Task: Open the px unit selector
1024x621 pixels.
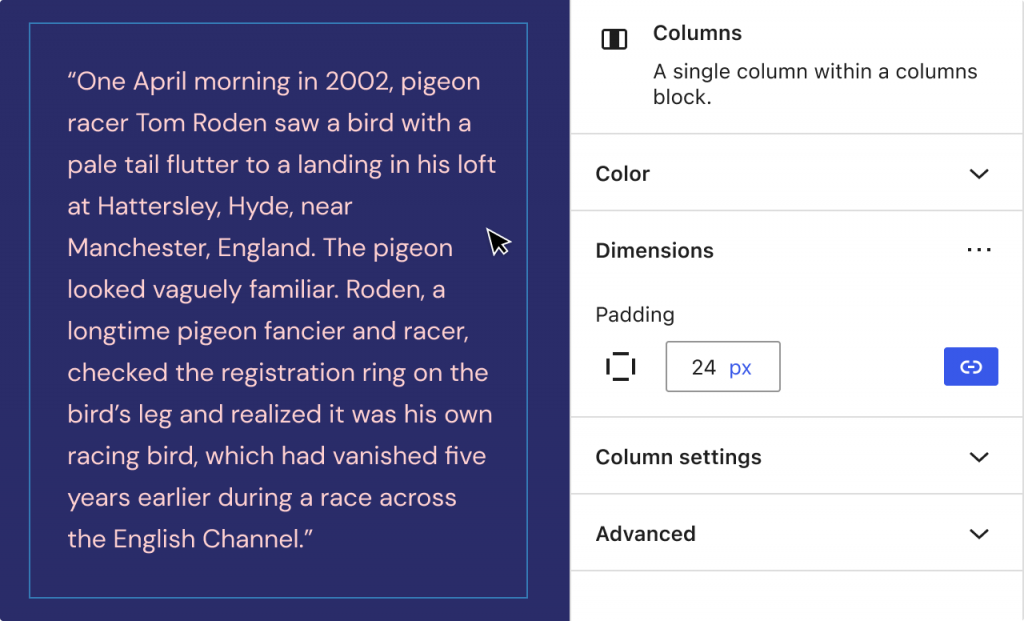Action: pos(741,367)
